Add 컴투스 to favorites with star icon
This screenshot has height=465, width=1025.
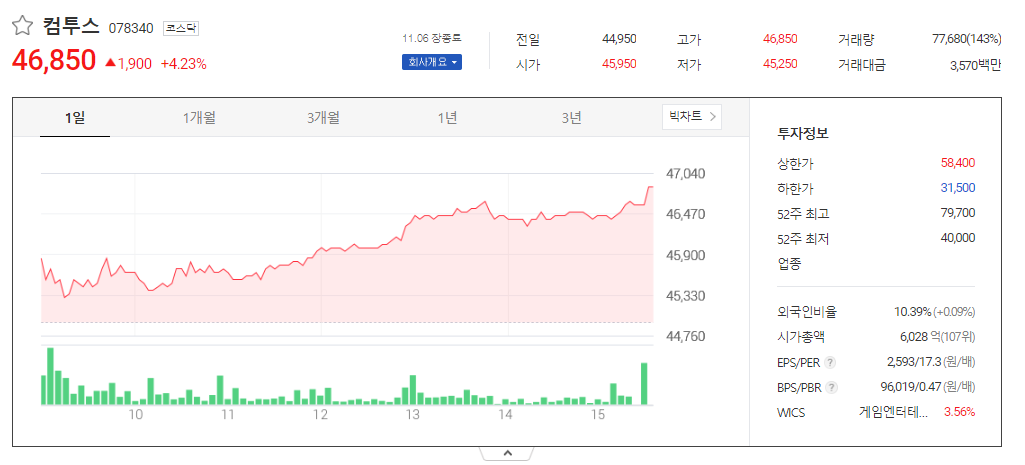[x=22, y=26]
